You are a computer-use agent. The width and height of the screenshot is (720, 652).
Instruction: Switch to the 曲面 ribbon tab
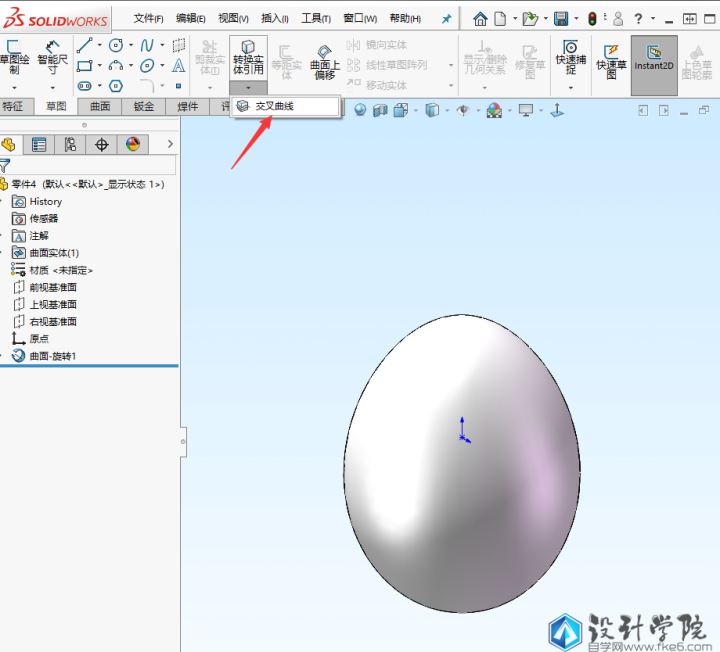pos(100,106)
